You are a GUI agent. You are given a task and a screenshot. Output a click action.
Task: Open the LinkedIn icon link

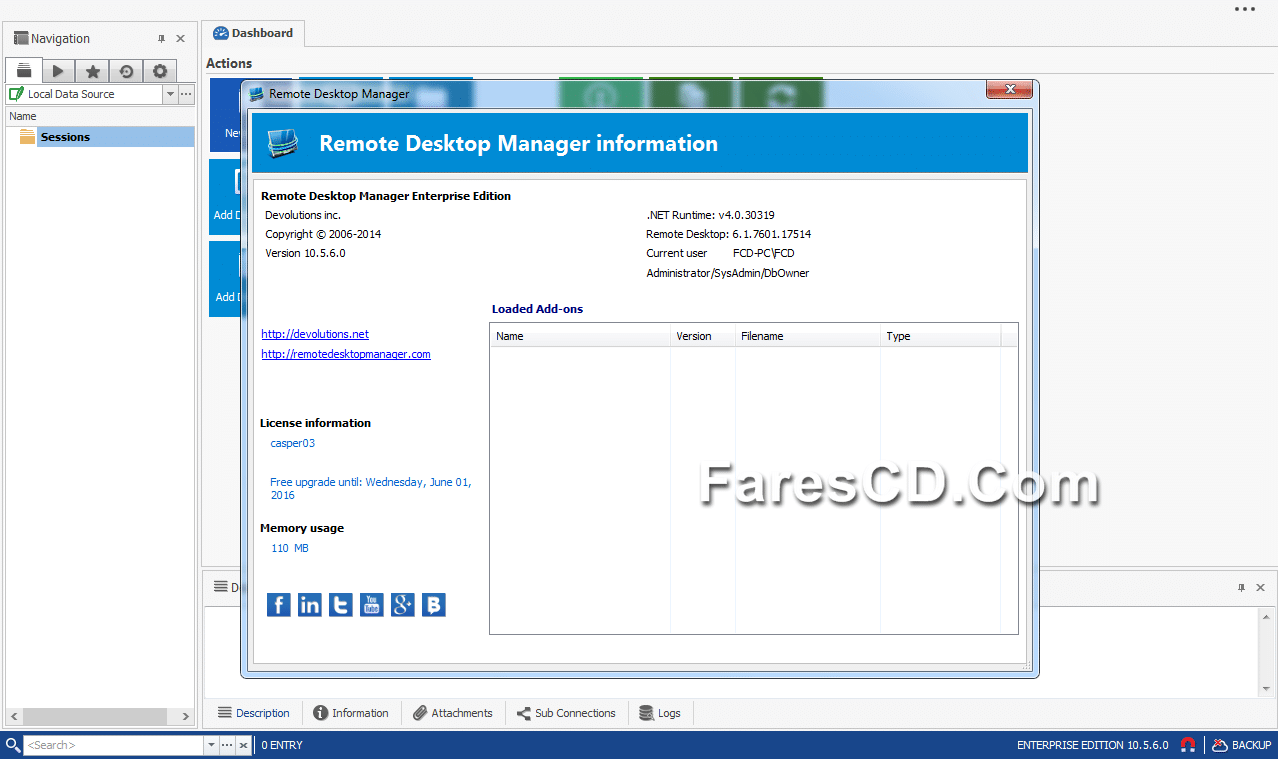pyautogui.click(x=310, y=605)
